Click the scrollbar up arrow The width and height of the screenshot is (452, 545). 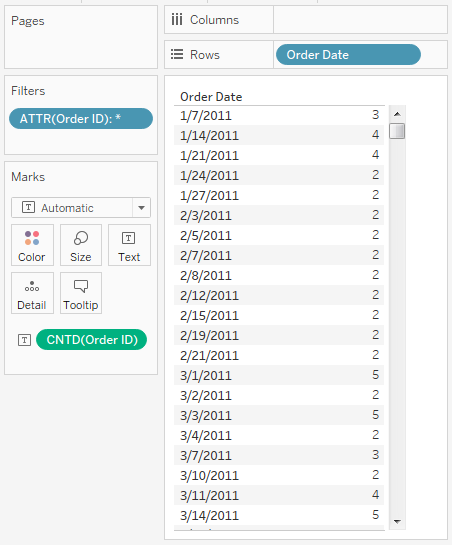click(397, 114)
